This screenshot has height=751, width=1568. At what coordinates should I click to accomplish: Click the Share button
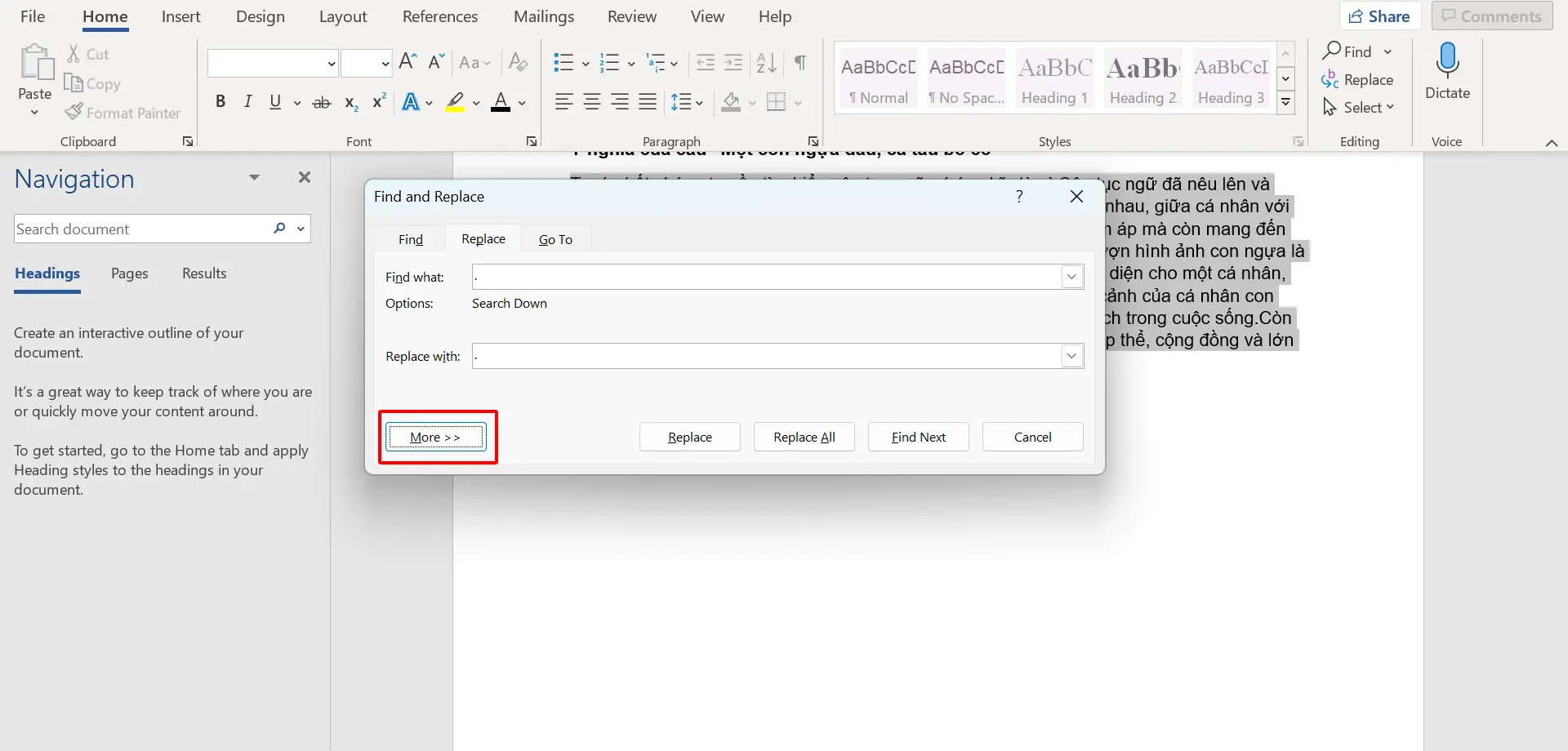point(1380,16)
